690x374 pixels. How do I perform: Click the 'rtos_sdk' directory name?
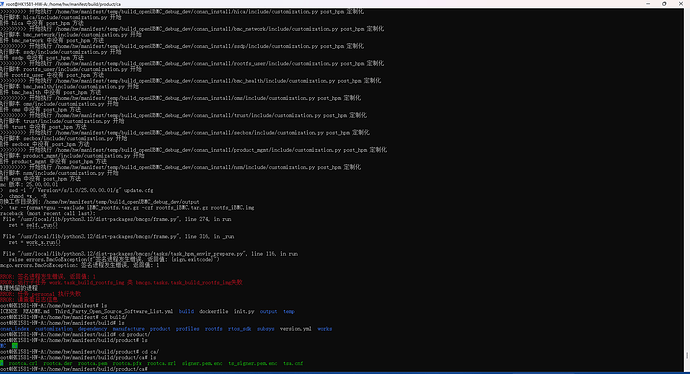[240, 329]
